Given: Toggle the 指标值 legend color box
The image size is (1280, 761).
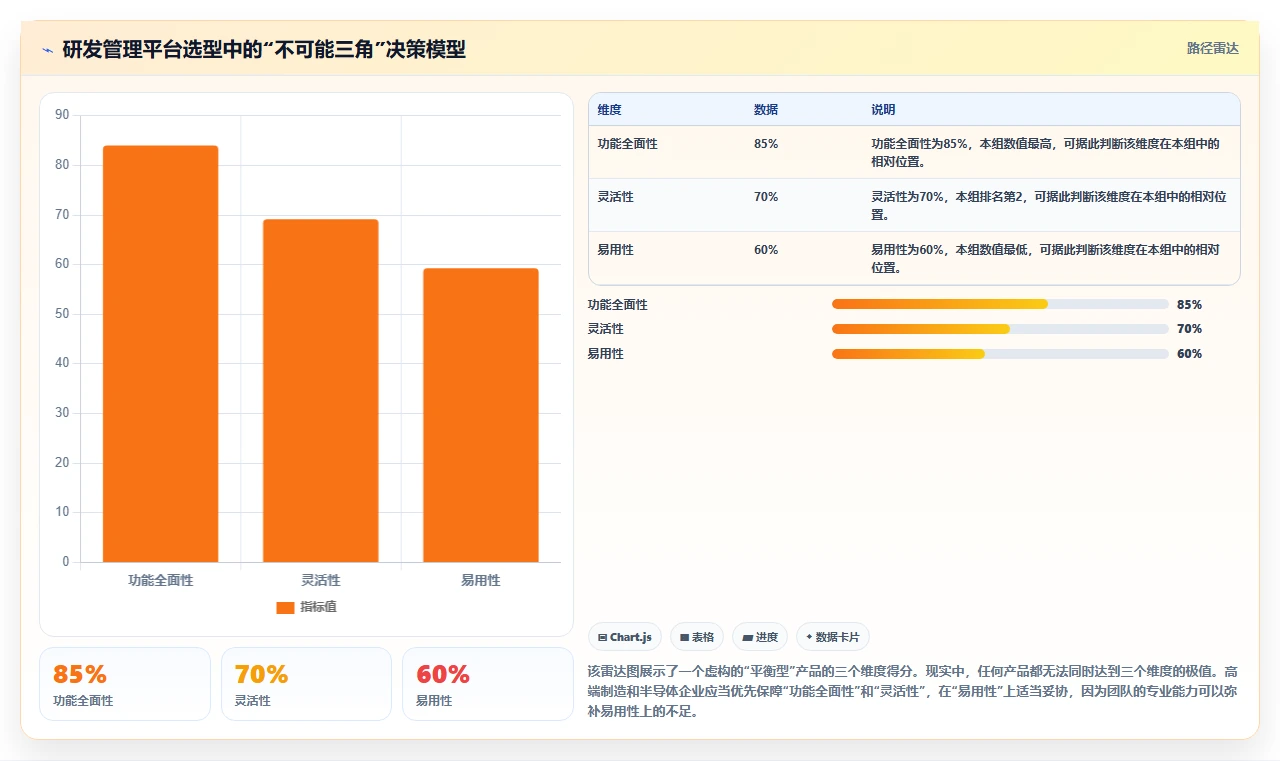Looking at the screenshot, I should 285,607.
